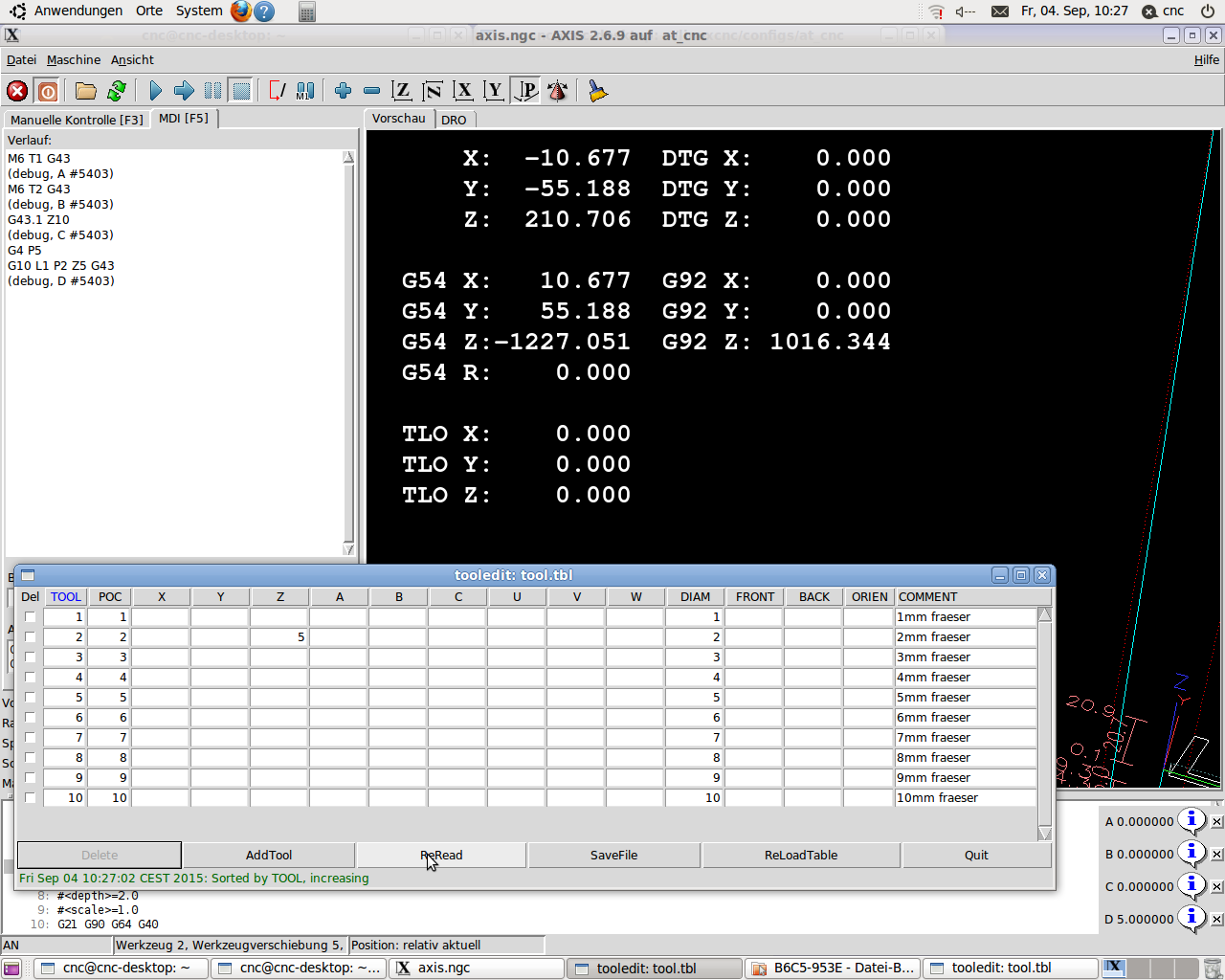The image size is (1225, 980).
Task: Tick Del checkbox for tool 5 row
Action: coord(30,698)
